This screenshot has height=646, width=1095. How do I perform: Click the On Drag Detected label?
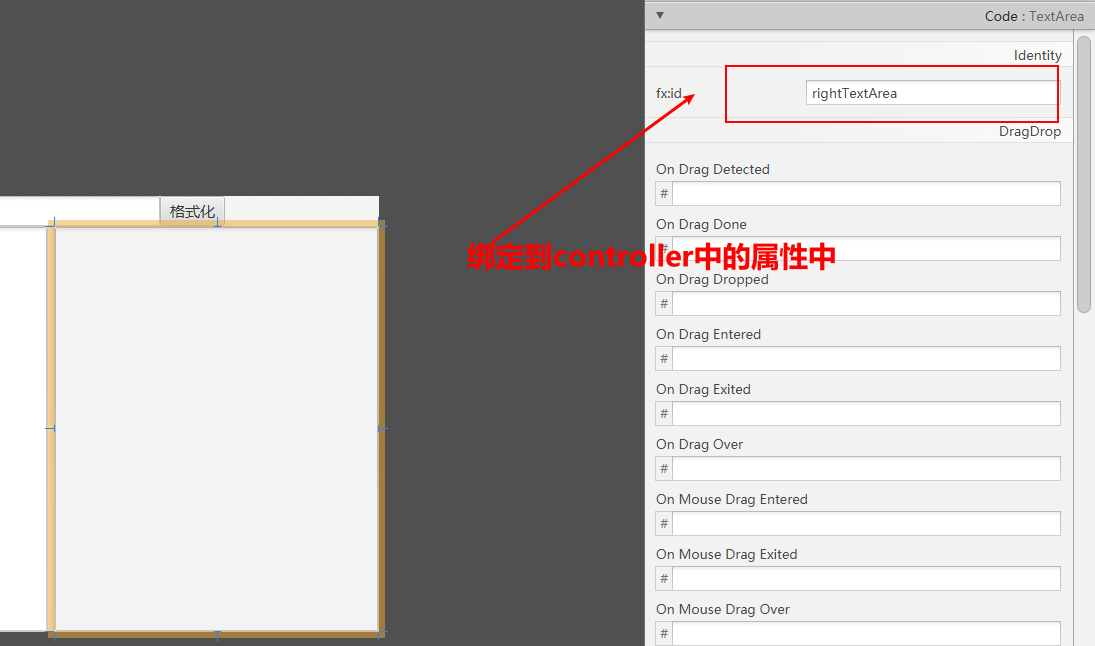712,169
